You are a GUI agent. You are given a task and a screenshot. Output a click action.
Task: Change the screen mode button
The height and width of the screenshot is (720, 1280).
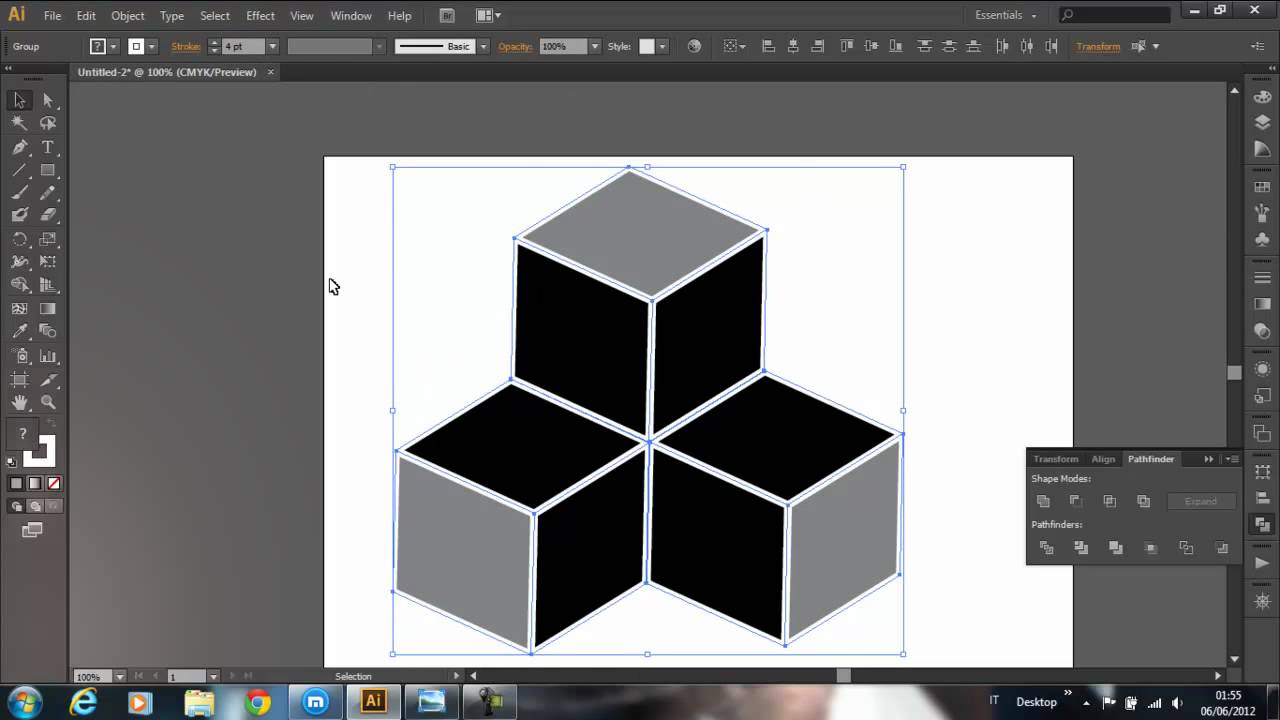tap(32, 531)
